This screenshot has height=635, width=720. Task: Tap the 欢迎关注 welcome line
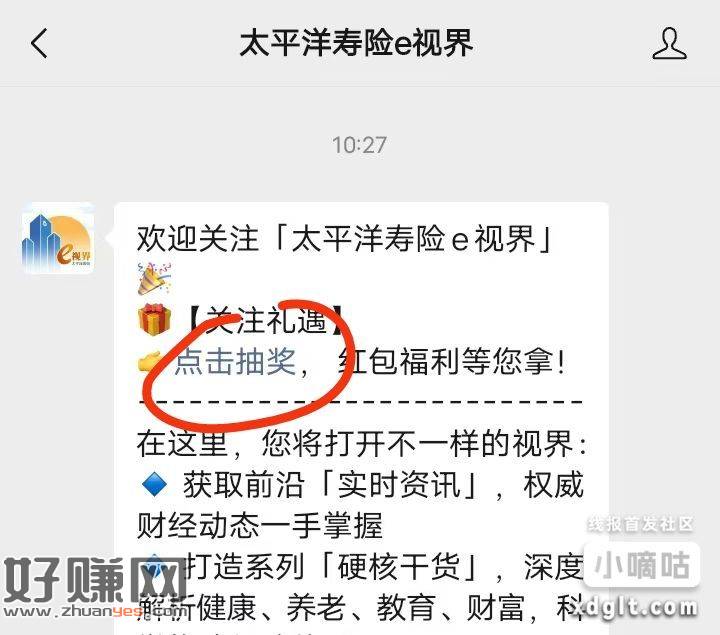[345, 239]
